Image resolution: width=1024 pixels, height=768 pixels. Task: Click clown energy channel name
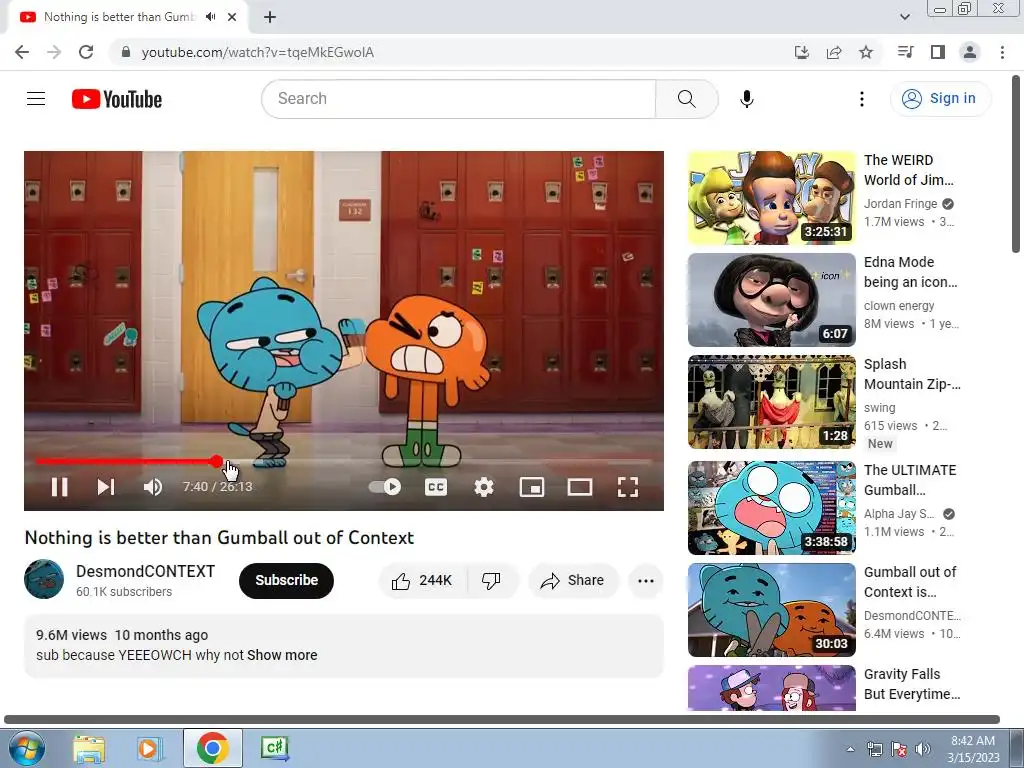tap(899, 306)
